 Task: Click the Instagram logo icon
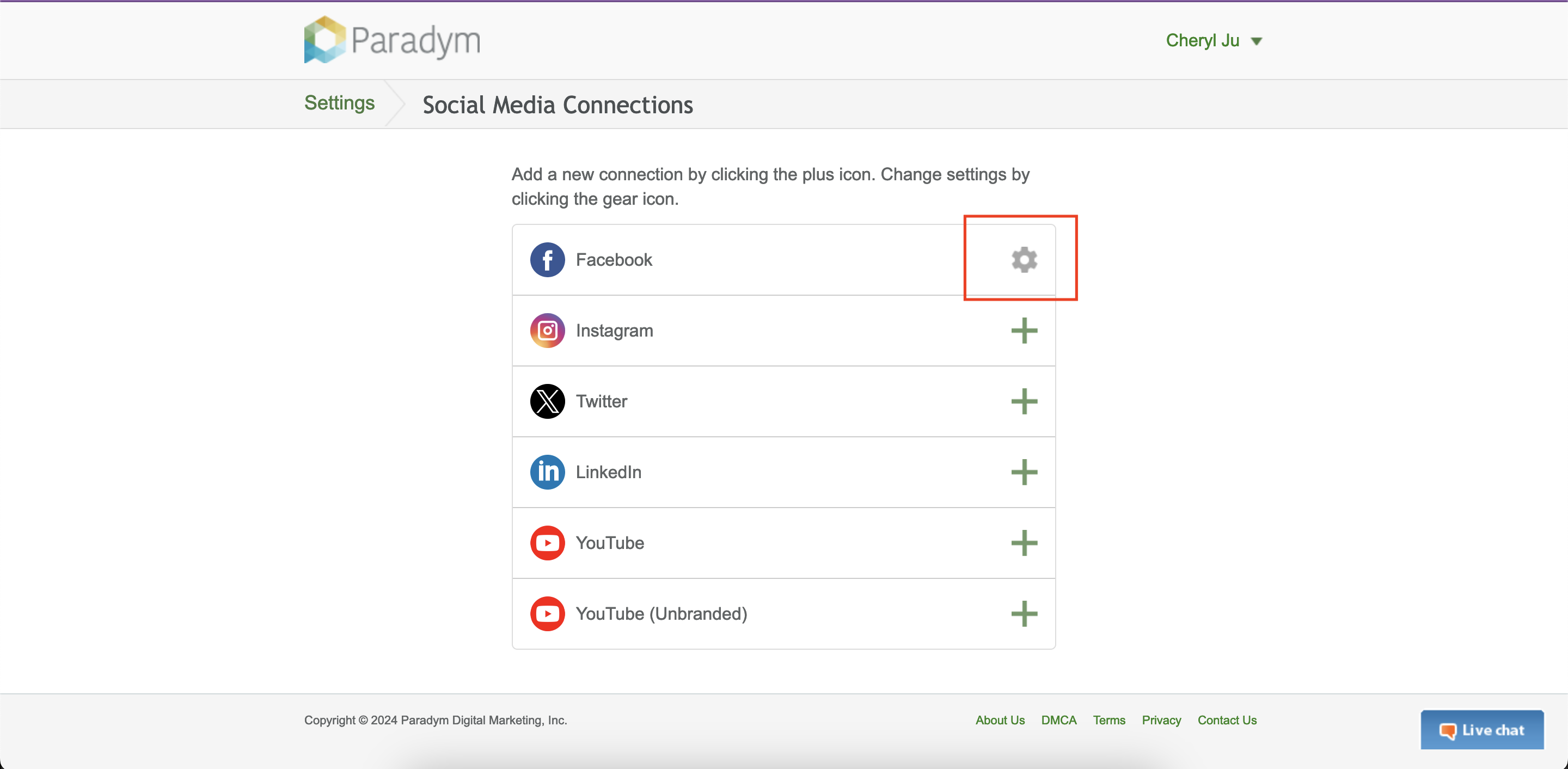[x=547, y=331]
